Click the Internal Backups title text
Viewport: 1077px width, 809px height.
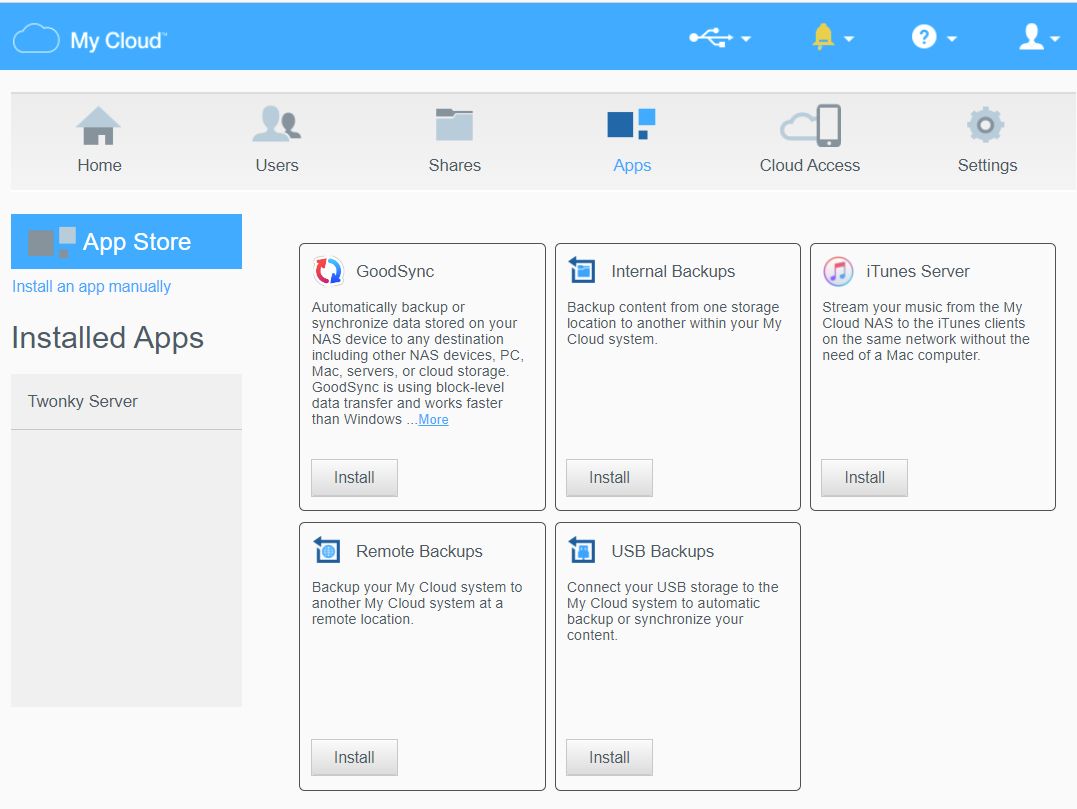pos(673,271)
